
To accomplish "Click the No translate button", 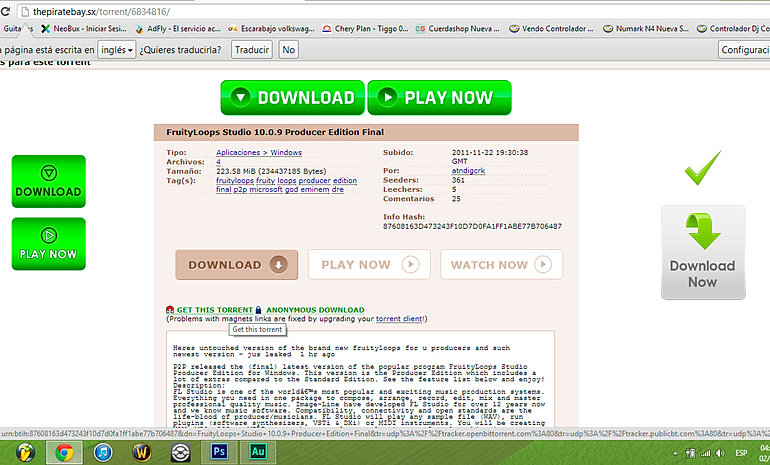I will 289,50.
